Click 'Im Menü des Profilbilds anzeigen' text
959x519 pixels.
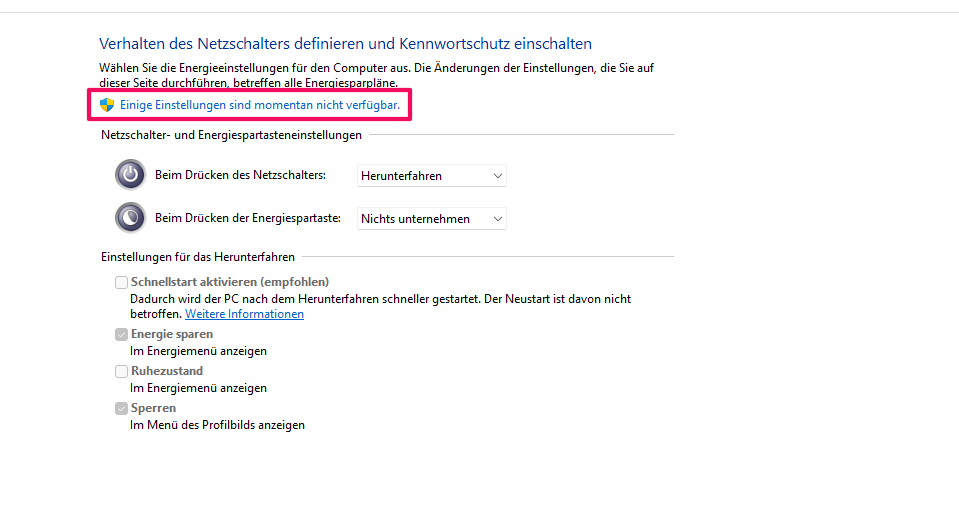click(x=217, y=425)
